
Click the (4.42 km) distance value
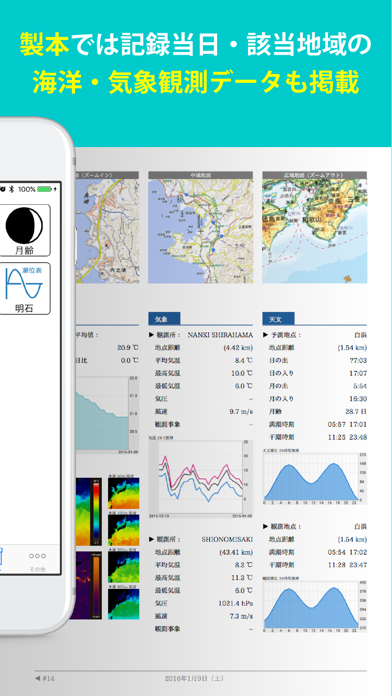238,348
